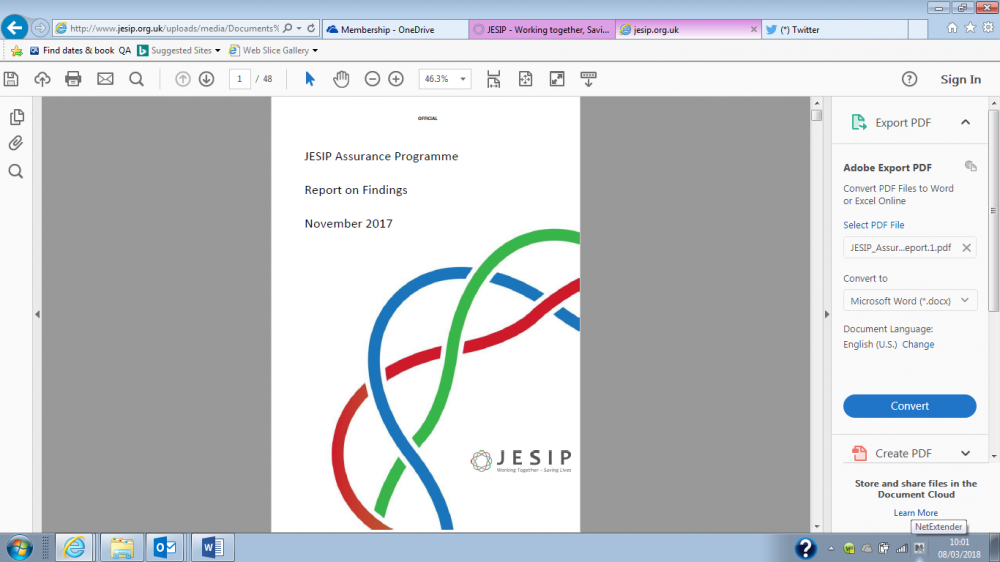Click the read mode toolbar icon
Image resolution: width=1000 pixels, height=562 pixels.
[589, 79]
